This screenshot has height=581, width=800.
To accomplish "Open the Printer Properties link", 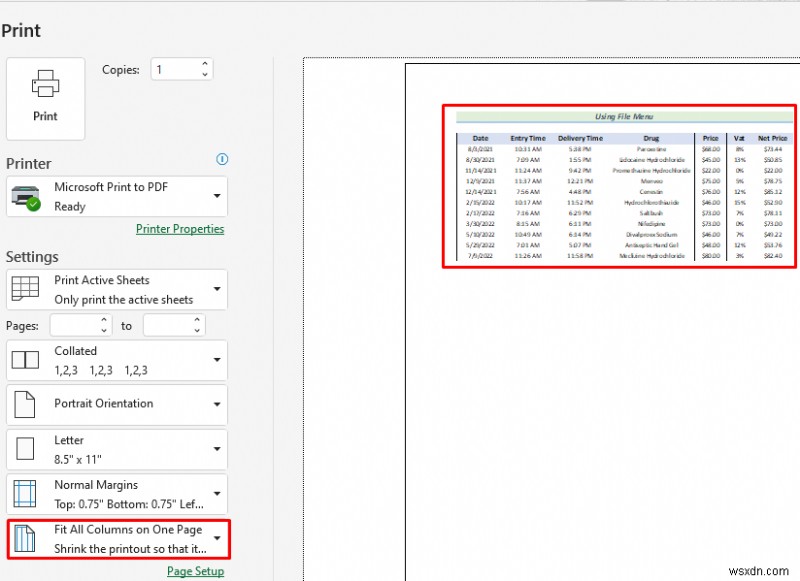I will (x=180, y=228).
